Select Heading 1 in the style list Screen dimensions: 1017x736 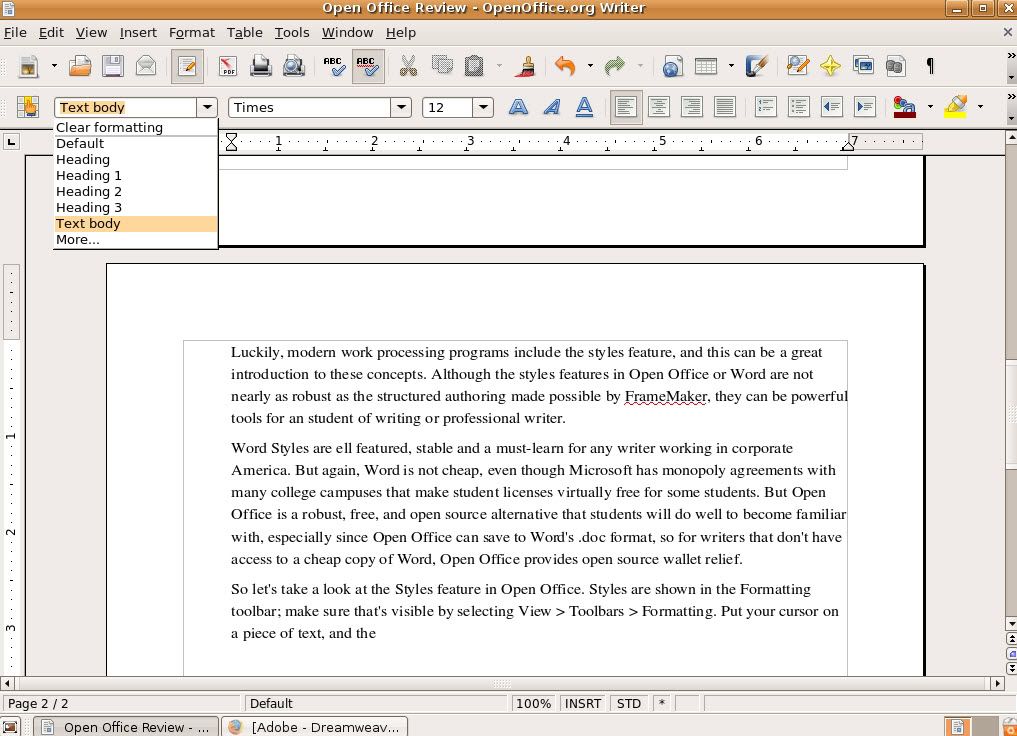coord(136,176)
